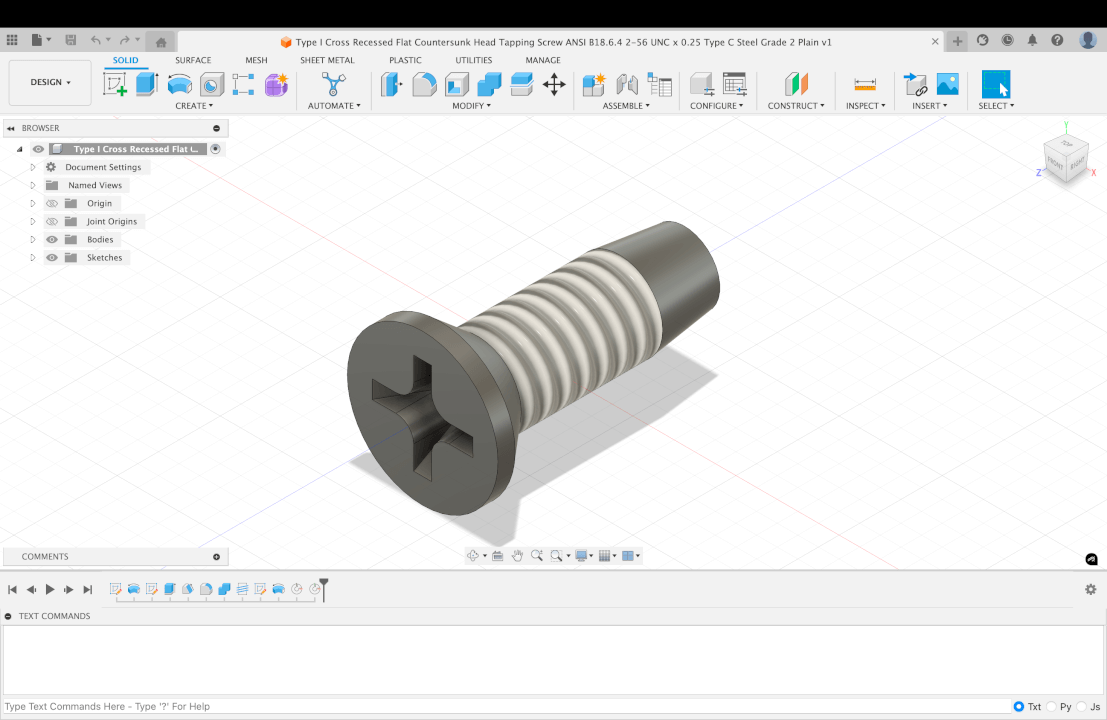Open the Insert dropdown menu
Screen dimensions: 1107x720
pyautogui.click(x=931, y=105)
